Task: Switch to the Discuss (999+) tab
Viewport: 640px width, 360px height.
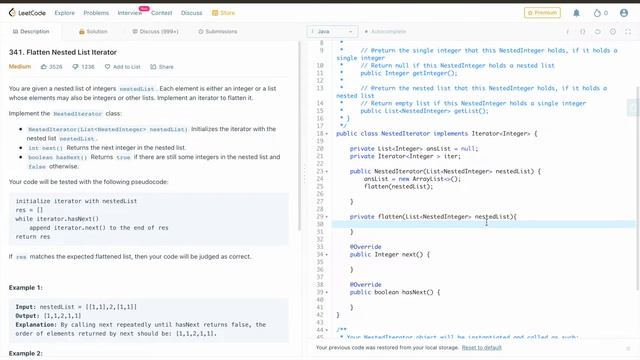Action: pos(156,31)
